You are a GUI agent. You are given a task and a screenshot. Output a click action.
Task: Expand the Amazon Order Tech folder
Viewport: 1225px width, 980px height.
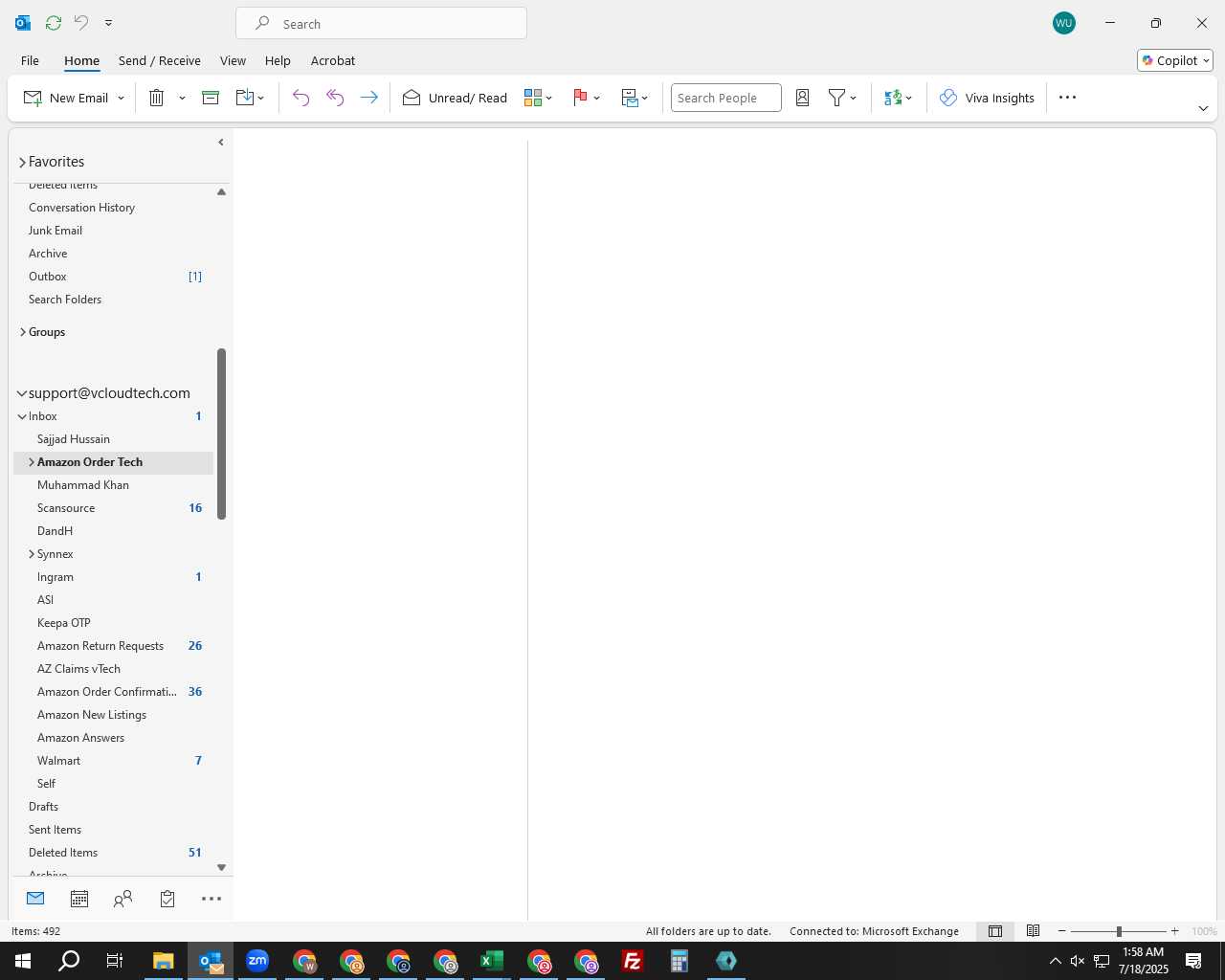click(x=31, y=462)
